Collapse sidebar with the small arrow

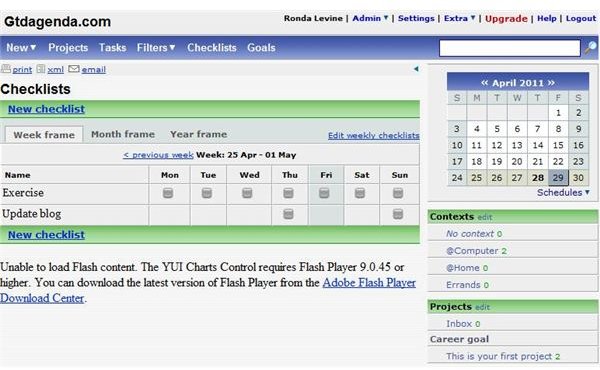[416, 69]
